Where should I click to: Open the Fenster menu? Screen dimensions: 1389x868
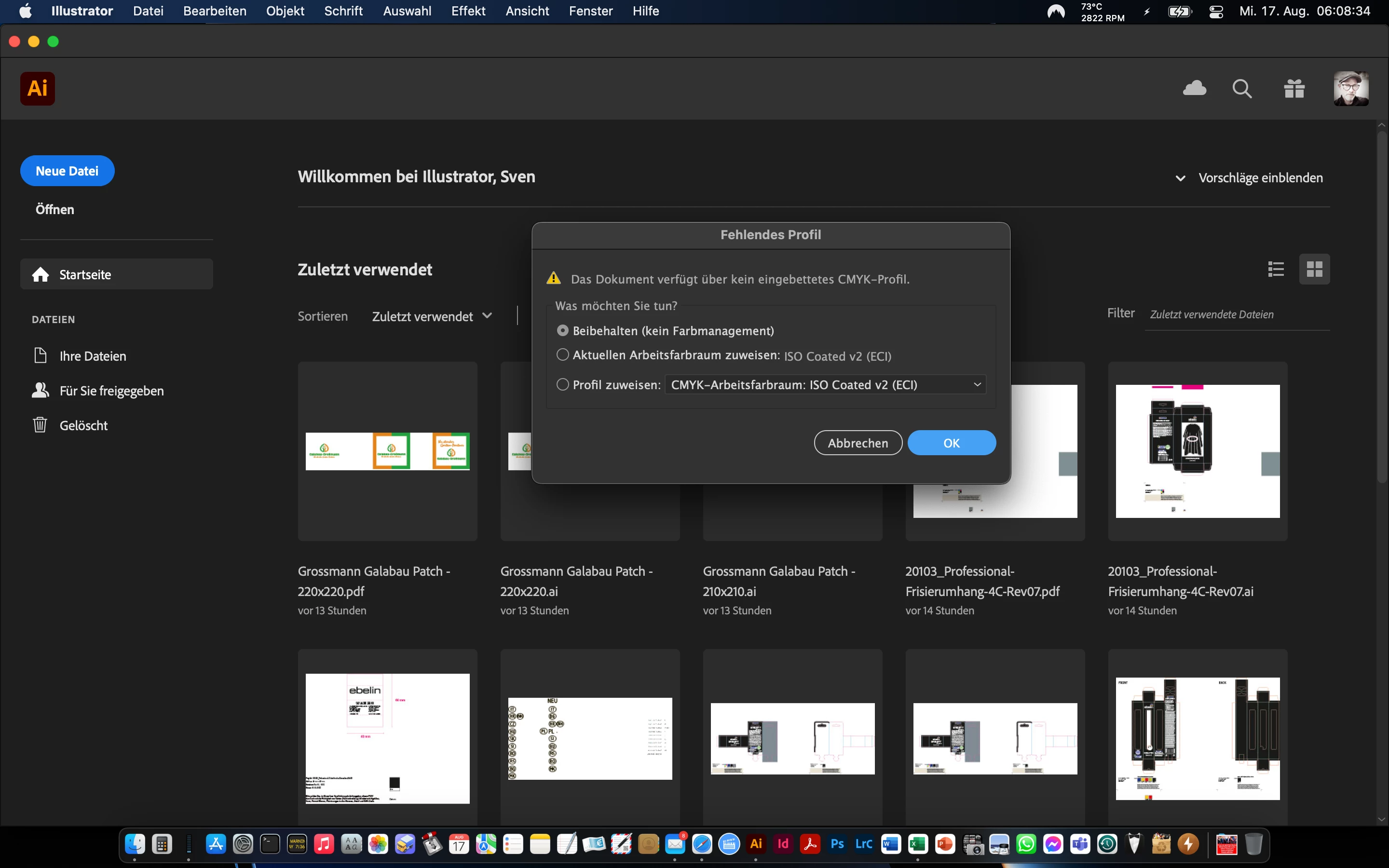click(x=591, y=11)
